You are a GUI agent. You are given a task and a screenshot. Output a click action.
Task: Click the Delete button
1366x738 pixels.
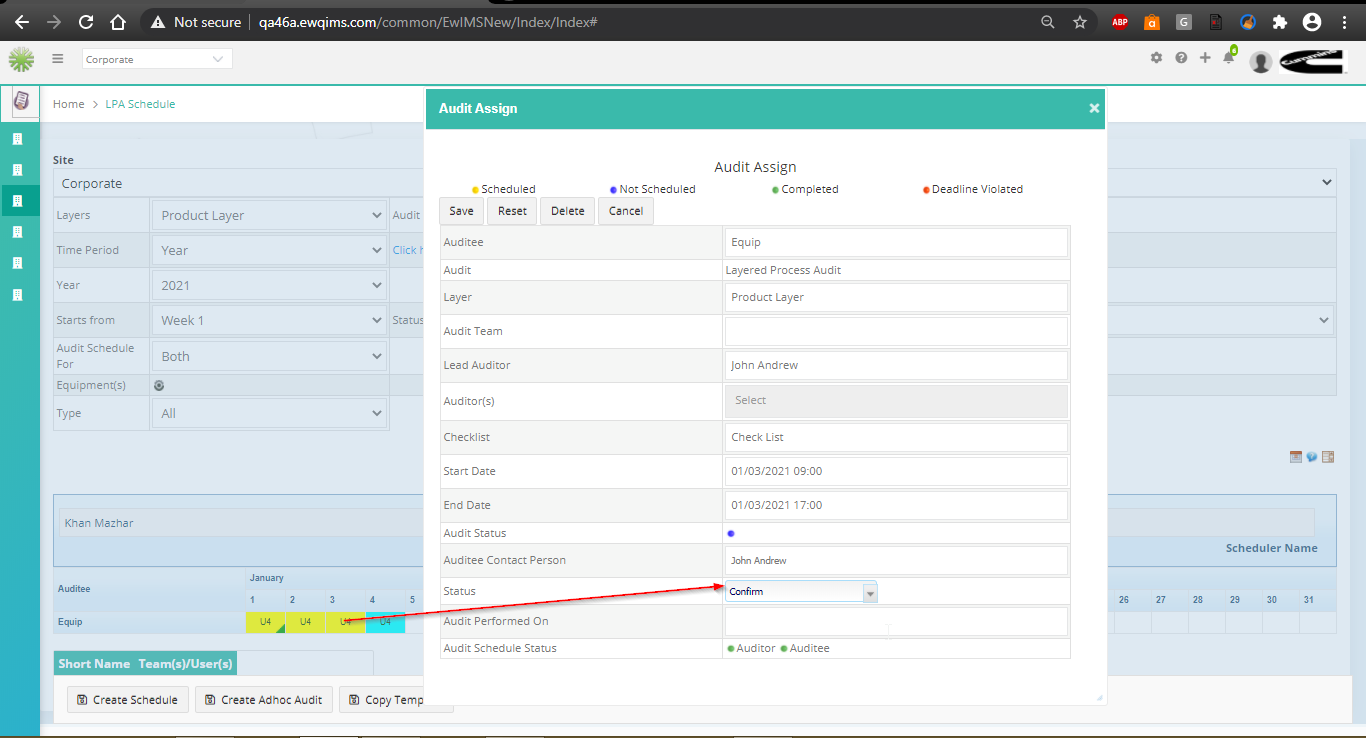(x=567, y=211)
